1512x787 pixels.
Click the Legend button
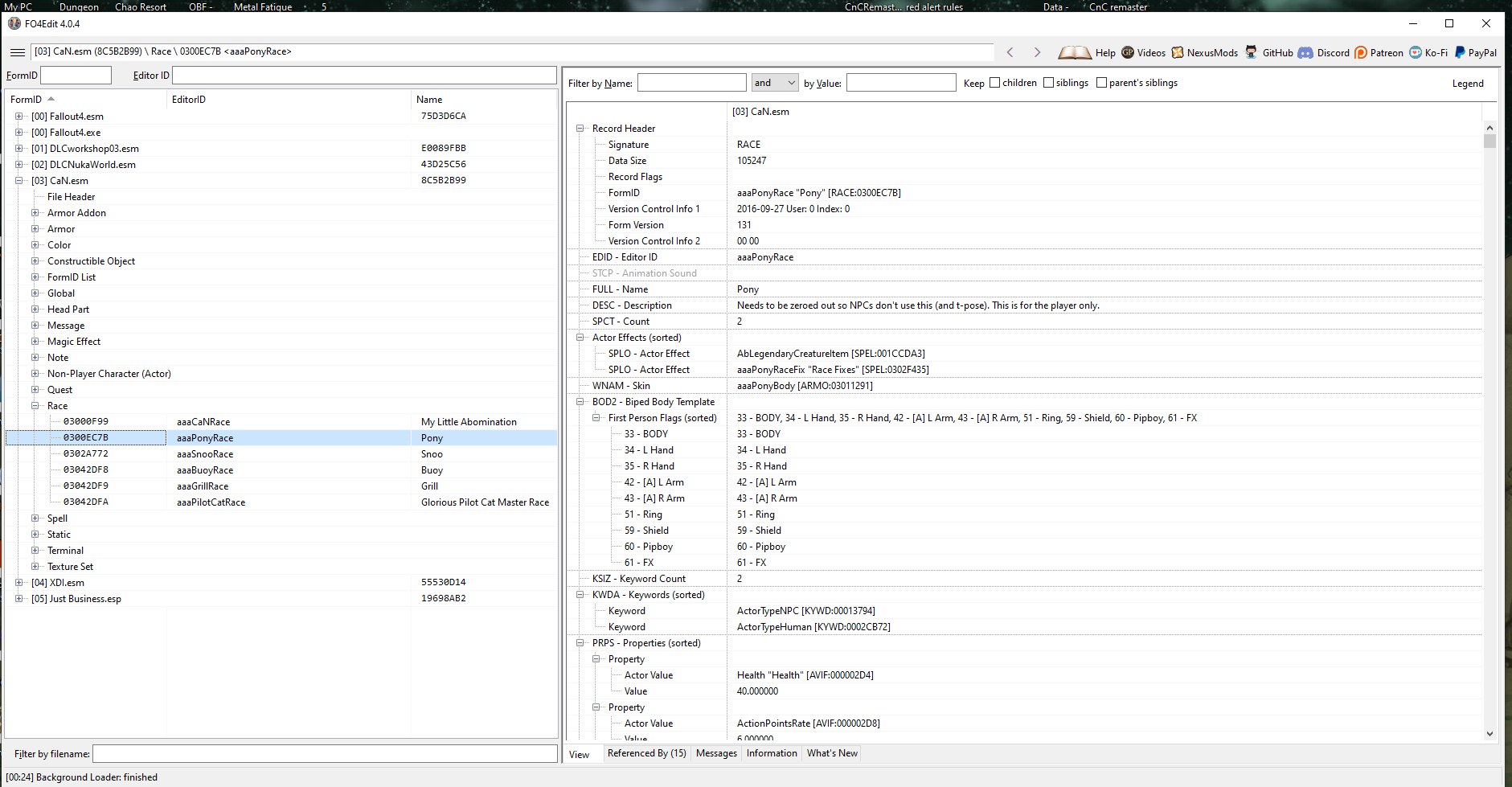tap(1468, 84)
